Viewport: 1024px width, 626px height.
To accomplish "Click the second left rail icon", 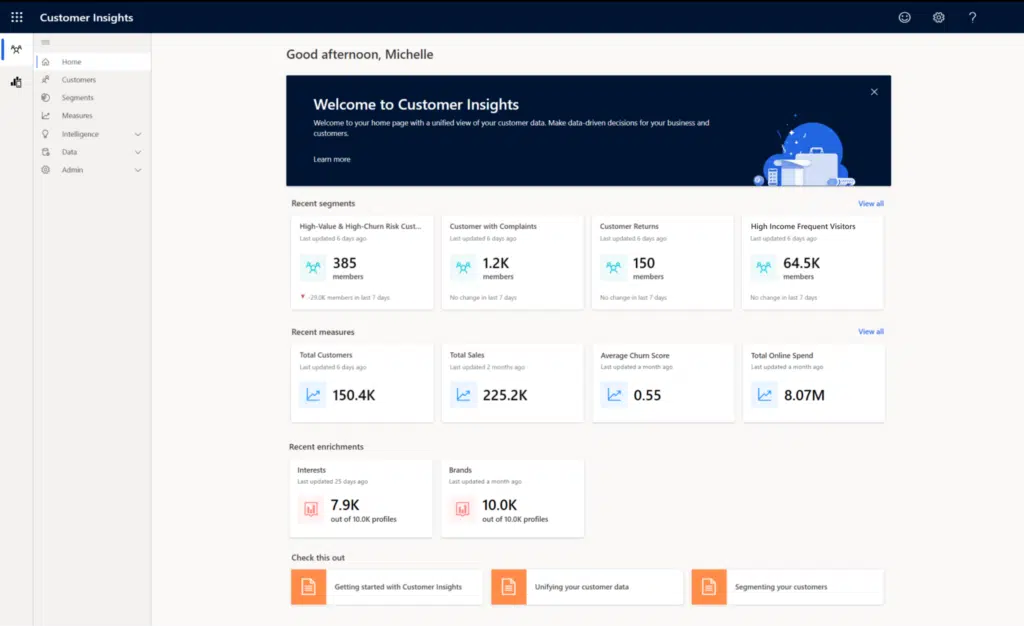I will (16, 82).
